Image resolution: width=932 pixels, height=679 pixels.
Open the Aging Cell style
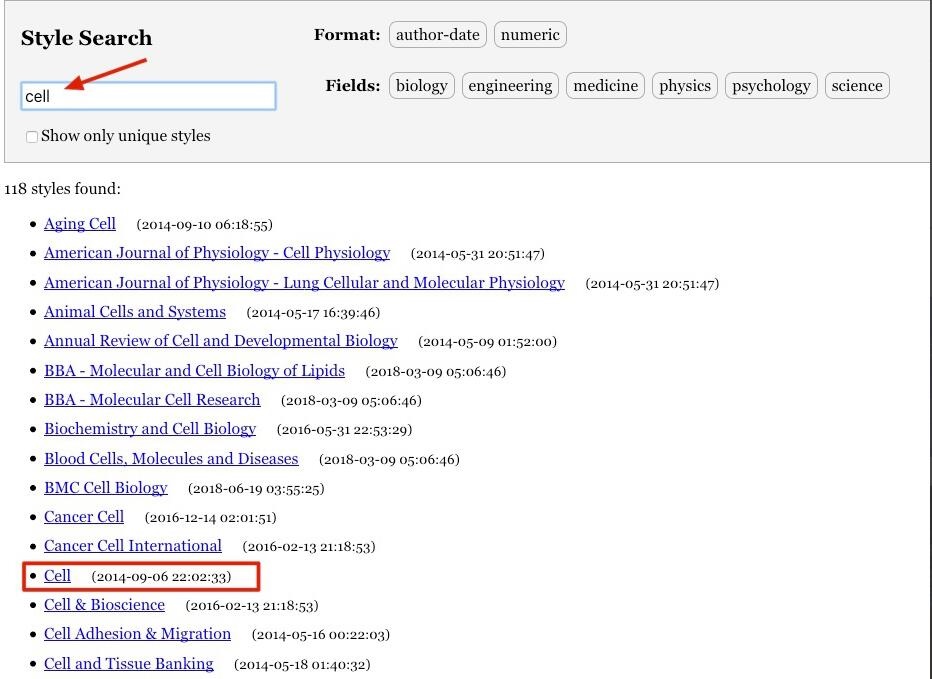(x=80, y=224)
